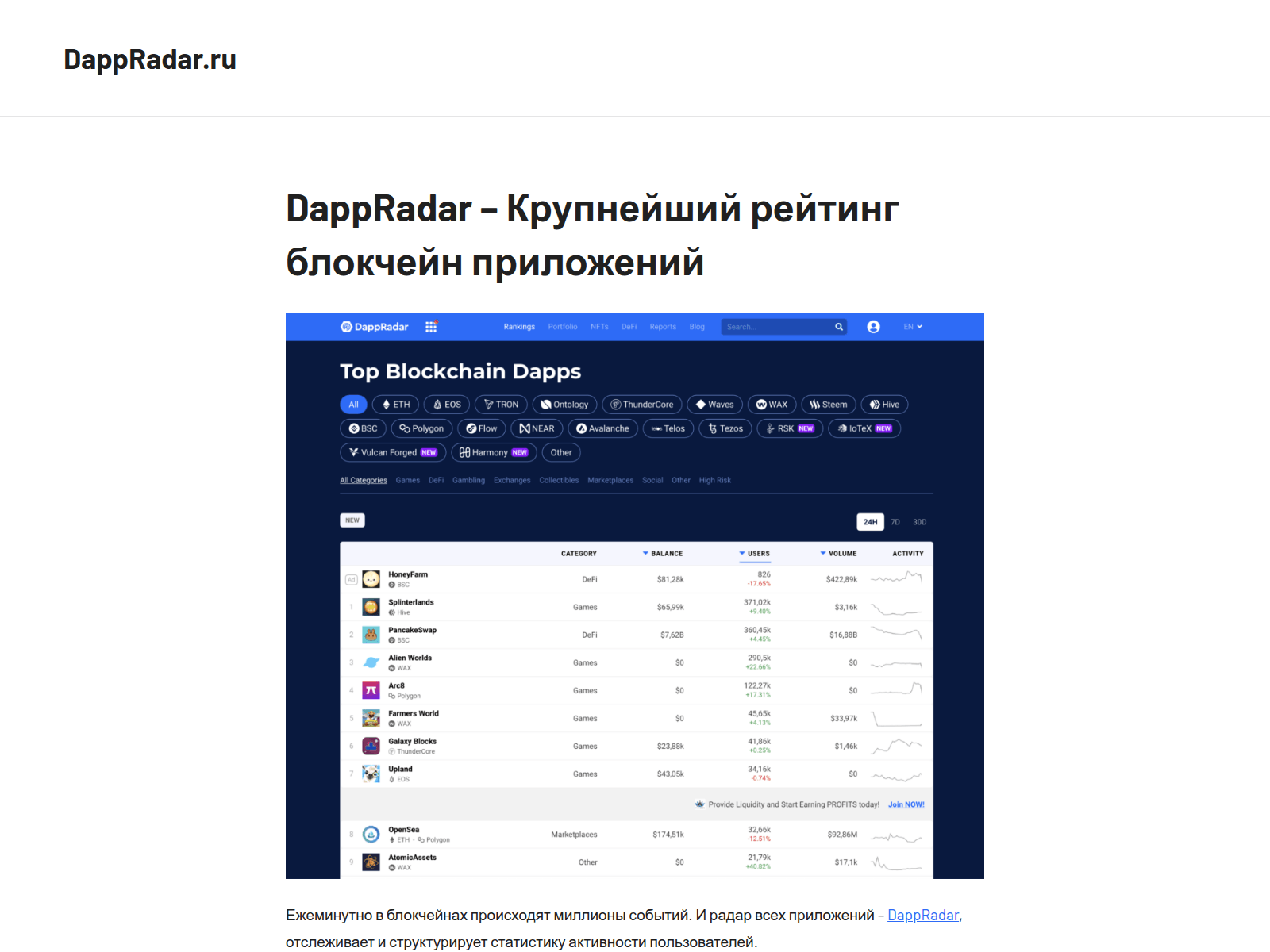Filter dapps by Waves chain
Screen dimensions: 1270x952
(x=714, y=405)
